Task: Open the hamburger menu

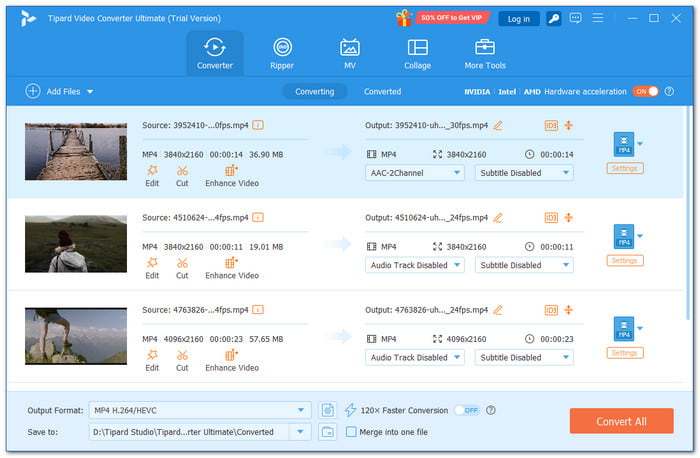Action: pos(597,18)
